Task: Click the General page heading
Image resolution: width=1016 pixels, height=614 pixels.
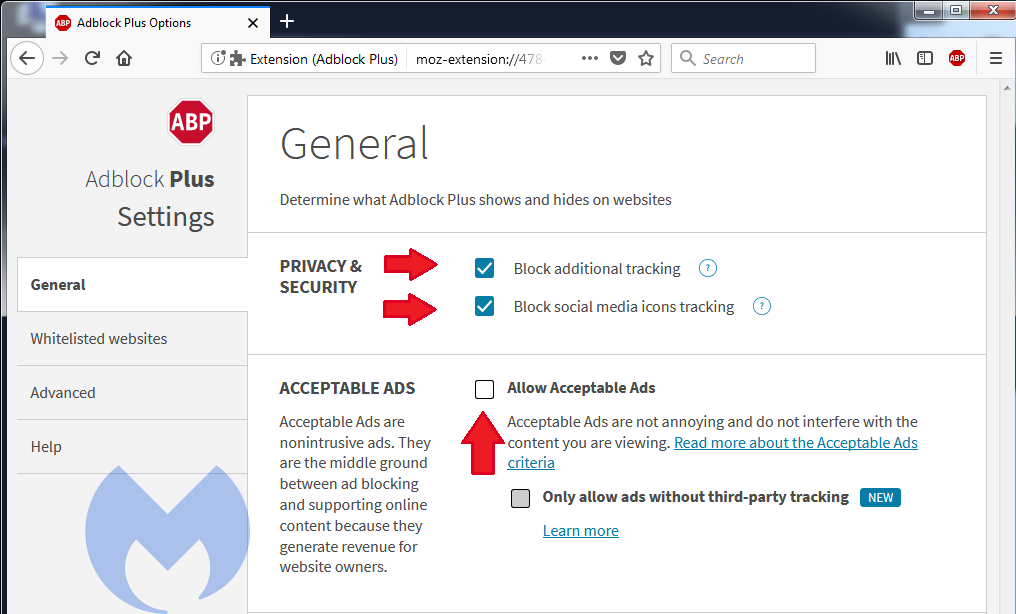Action: (x=354, y=143)
